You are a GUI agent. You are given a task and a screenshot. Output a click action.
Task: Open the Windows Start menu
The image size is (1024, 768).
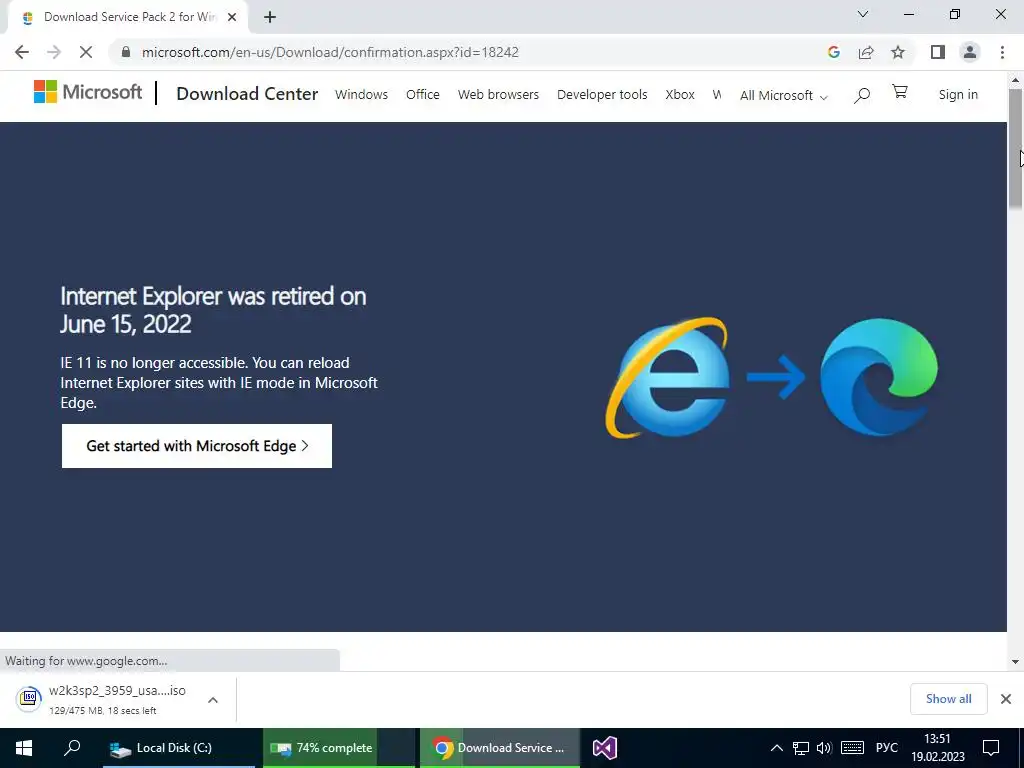(x=24, y=748)
